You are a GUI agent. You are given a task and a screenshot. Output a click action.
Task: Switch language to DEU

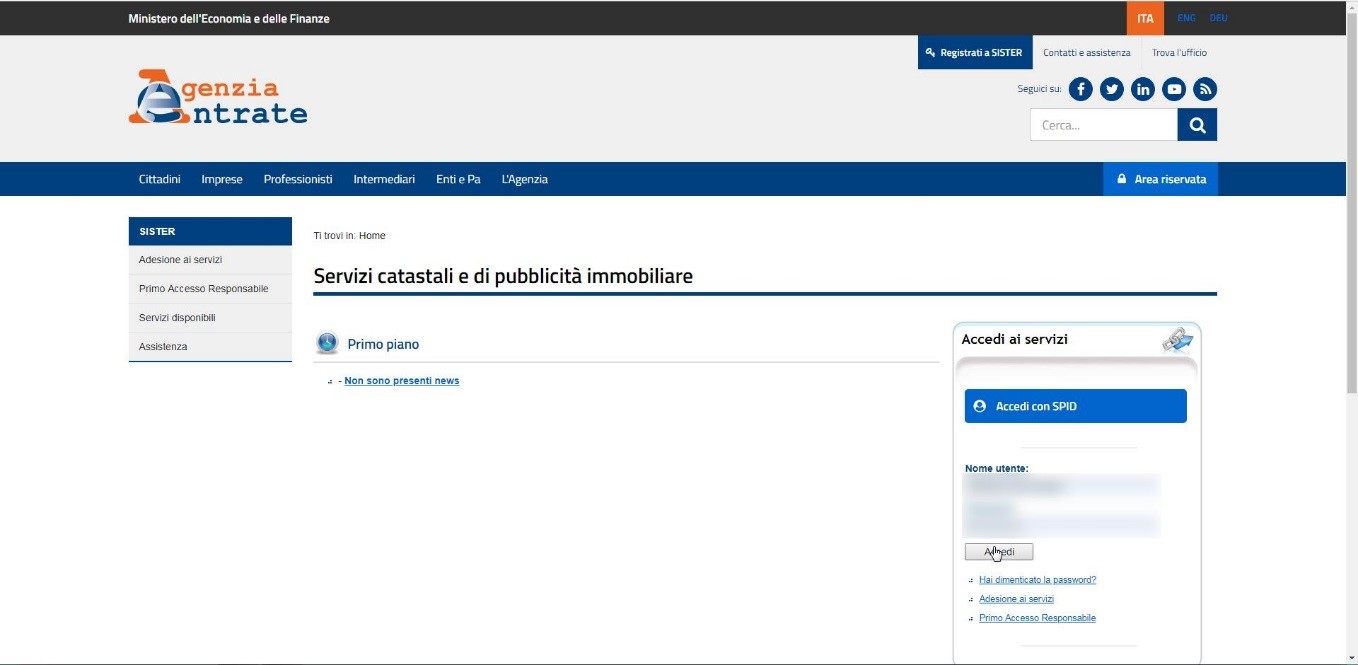coord(1218,18)
